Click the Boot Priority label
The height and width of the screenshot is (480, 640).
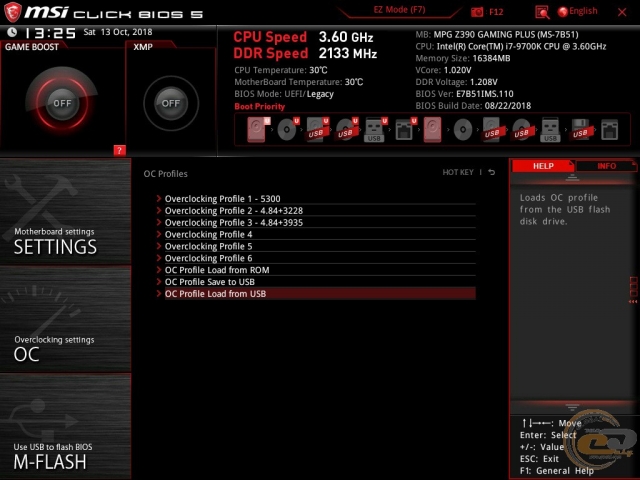point(260,107)
